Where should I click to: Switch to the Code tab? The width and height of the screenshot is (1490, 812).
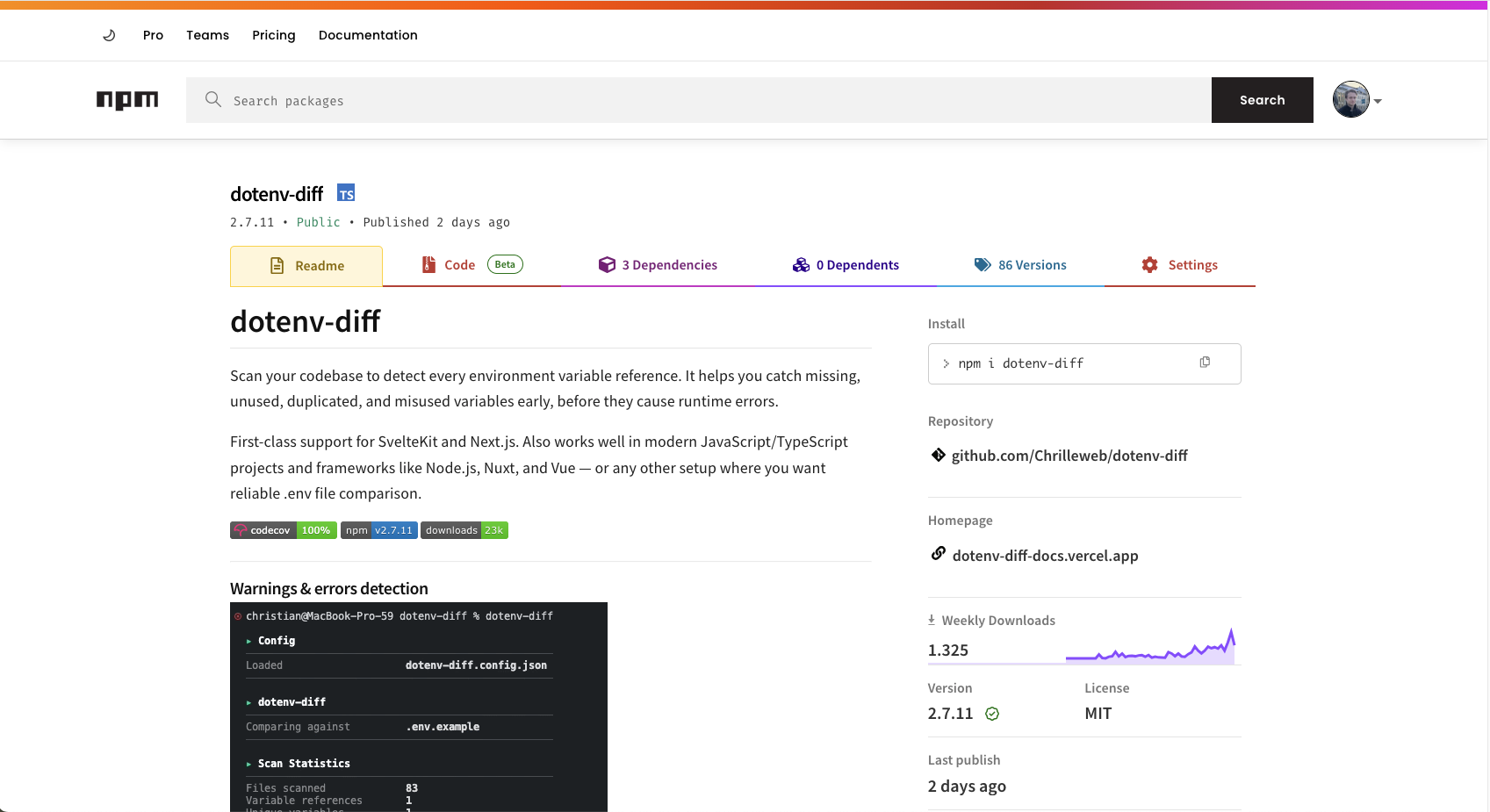[x=472, y=265]
